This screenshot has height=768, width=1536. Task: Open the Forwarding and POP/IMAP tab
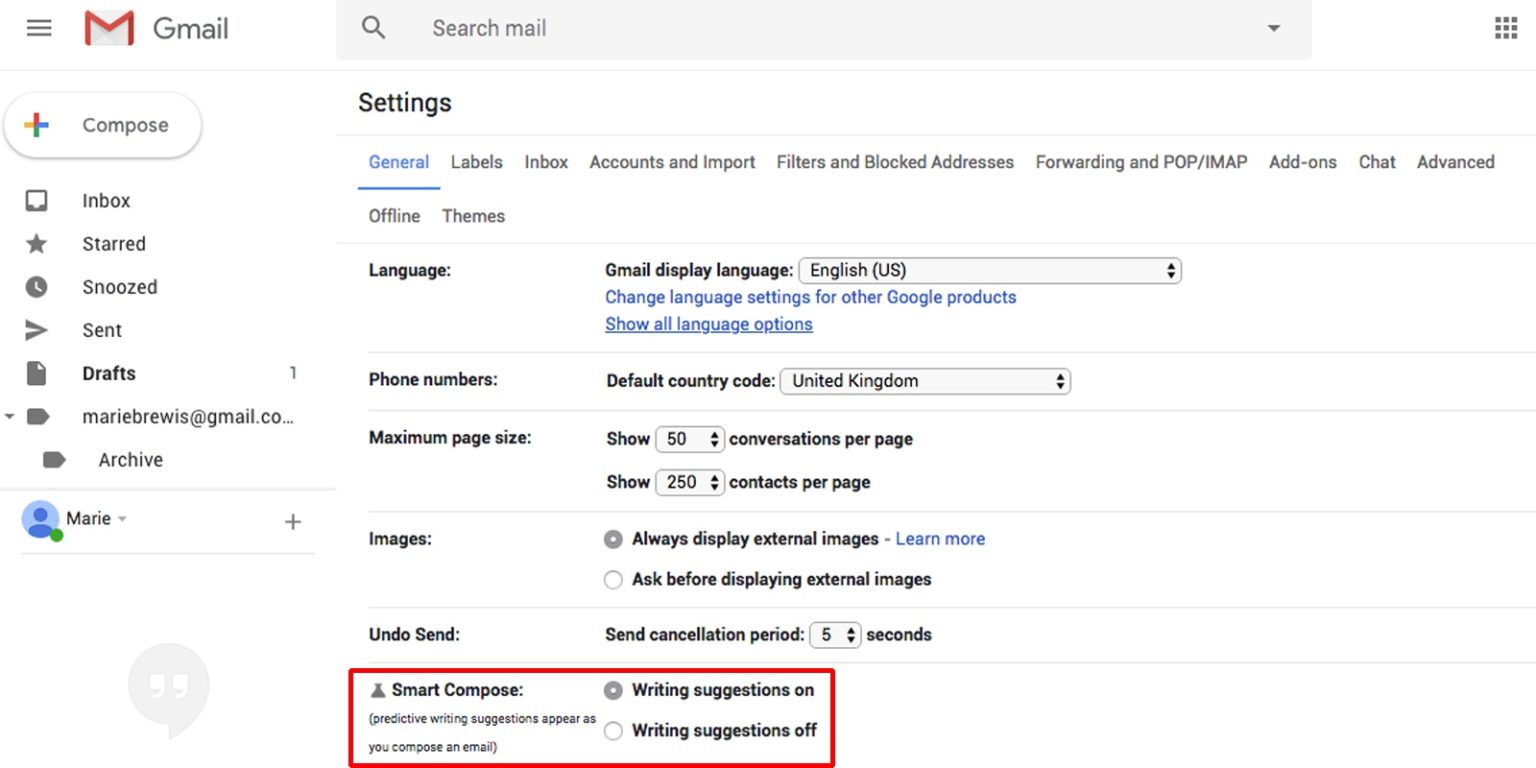(x=1140, y=162)
